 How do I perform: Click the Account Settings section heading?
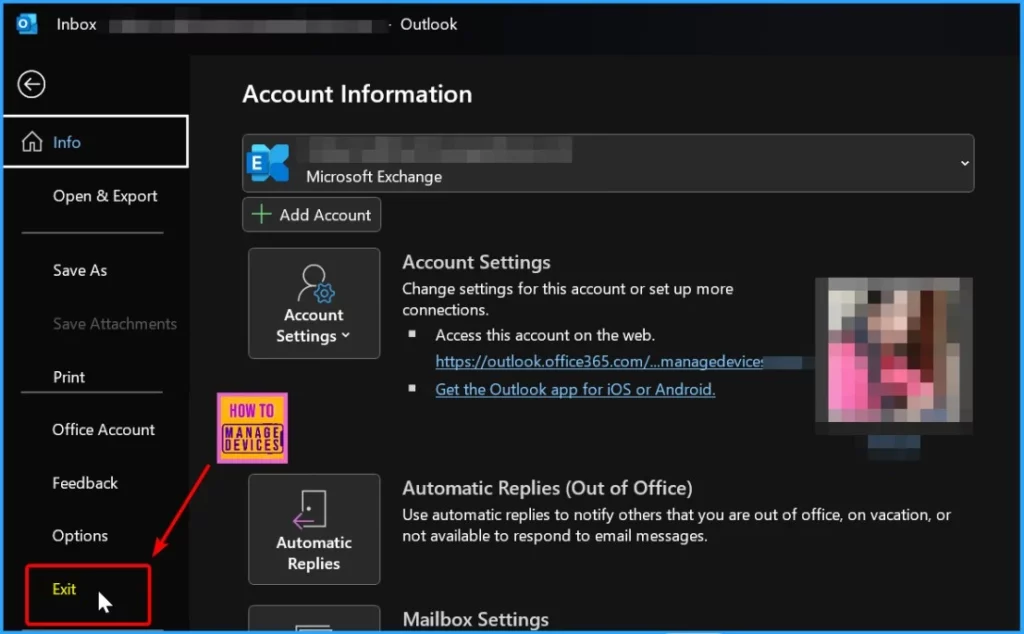(476, 262)
